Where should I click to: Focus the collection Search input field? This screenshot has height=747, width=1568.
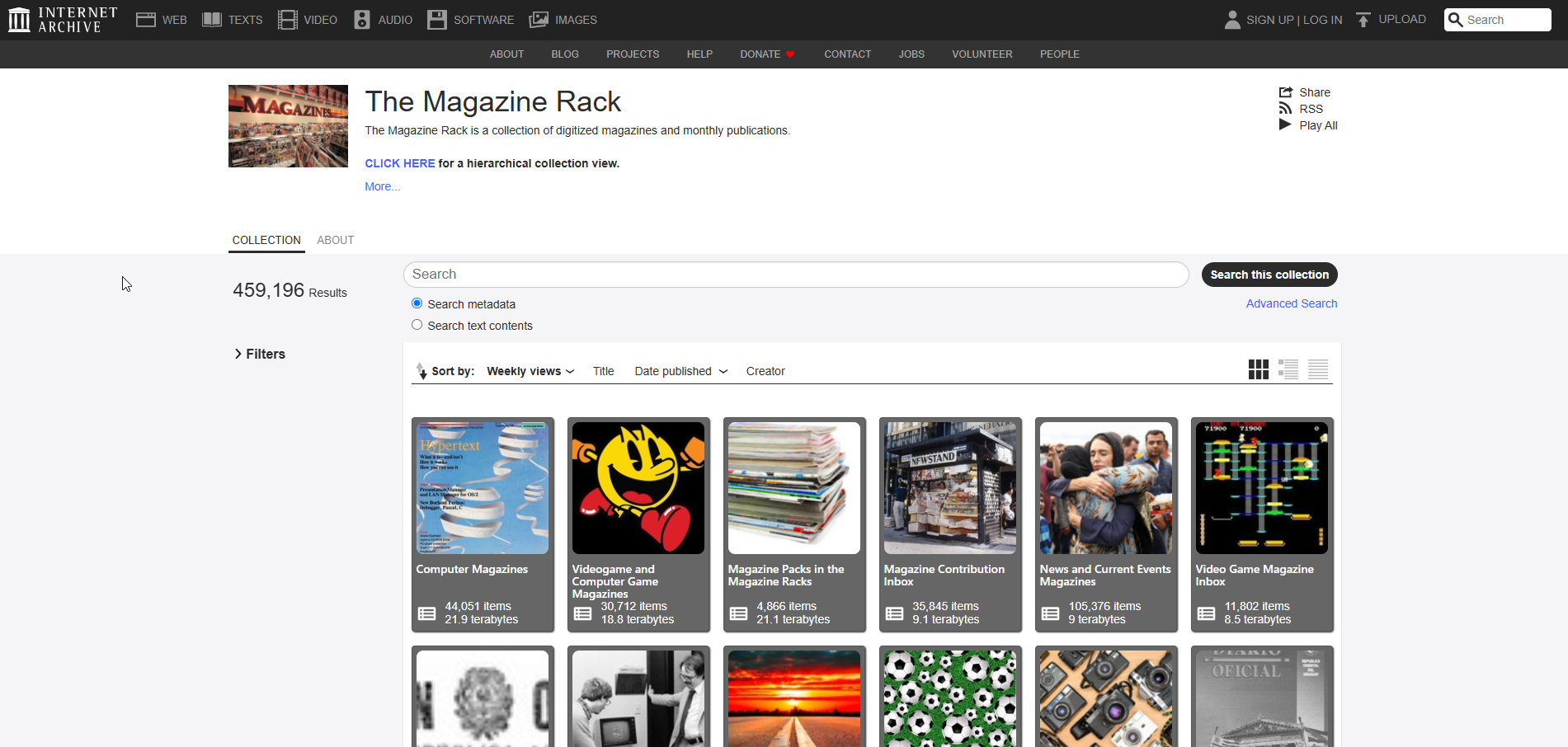click(796, 275)
